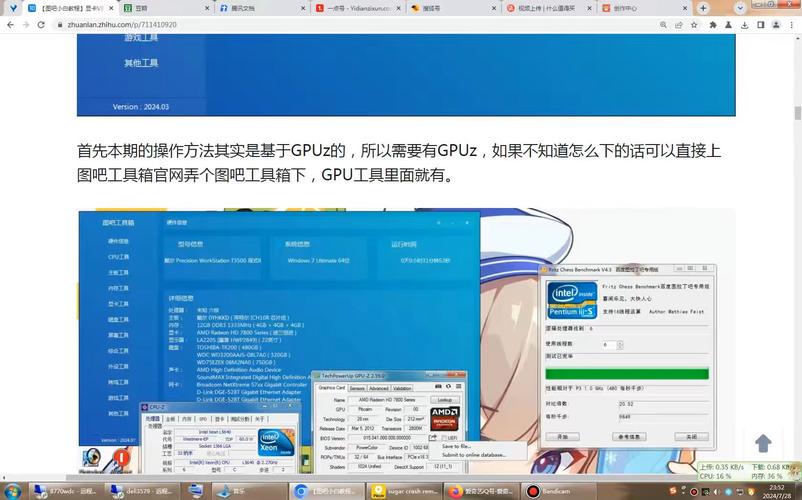
Task: Open the browser downloads icon
Action: (745, 25)
